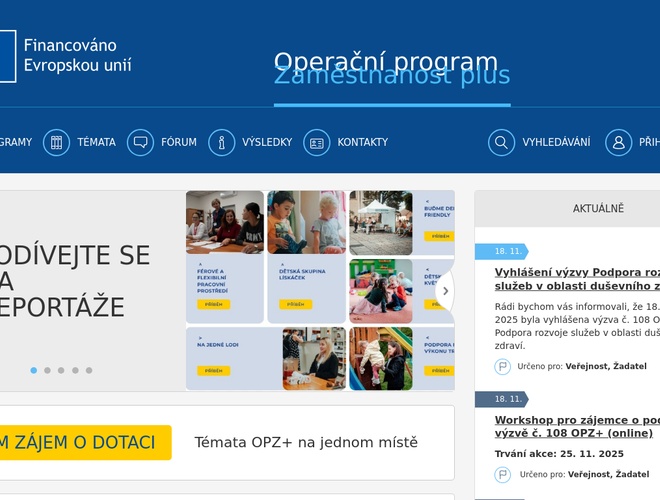
Task: Click the audience icon beside Veřejnost, Žadatel
Action: click(x=503, y=366)
